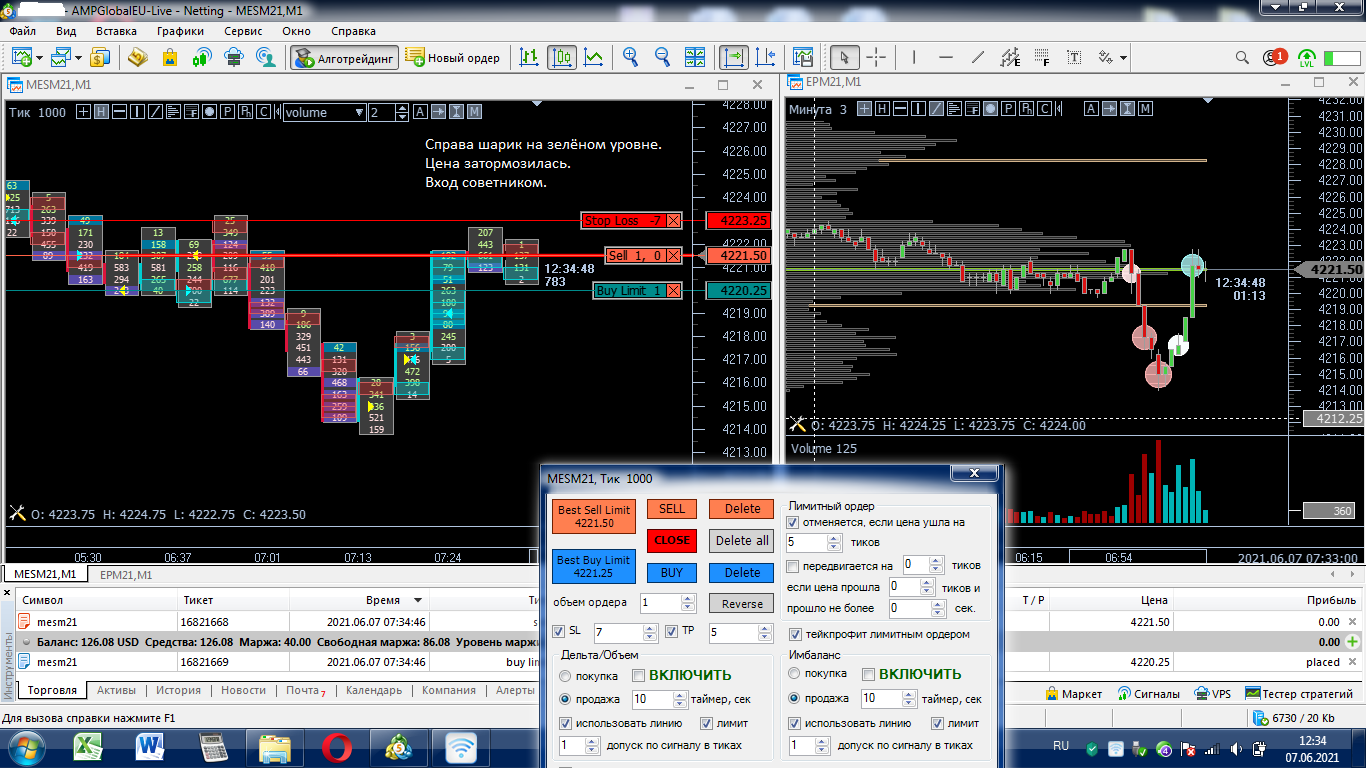Open the Файл menu
Screen dimensions: 1366x768
coord(23,31)
